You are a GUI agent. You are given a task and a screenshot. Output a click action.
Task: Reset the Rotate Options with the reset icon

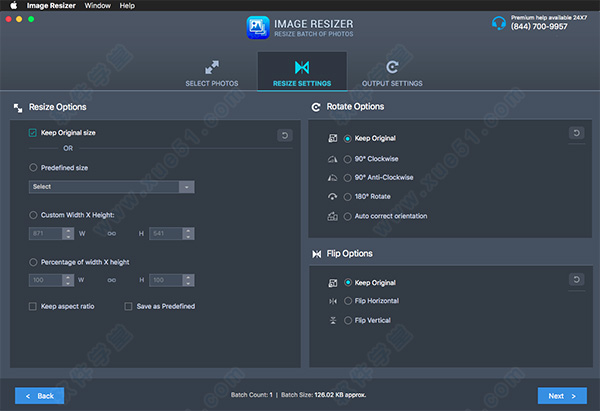[576, 133]
